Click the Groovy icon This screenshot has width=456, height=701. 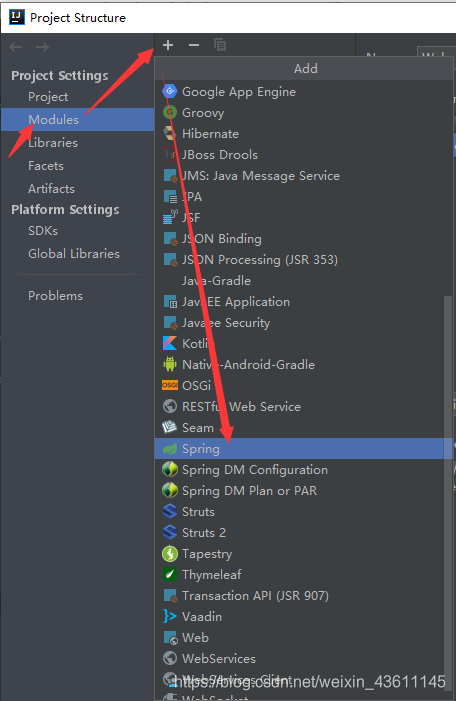coord(170,113)
